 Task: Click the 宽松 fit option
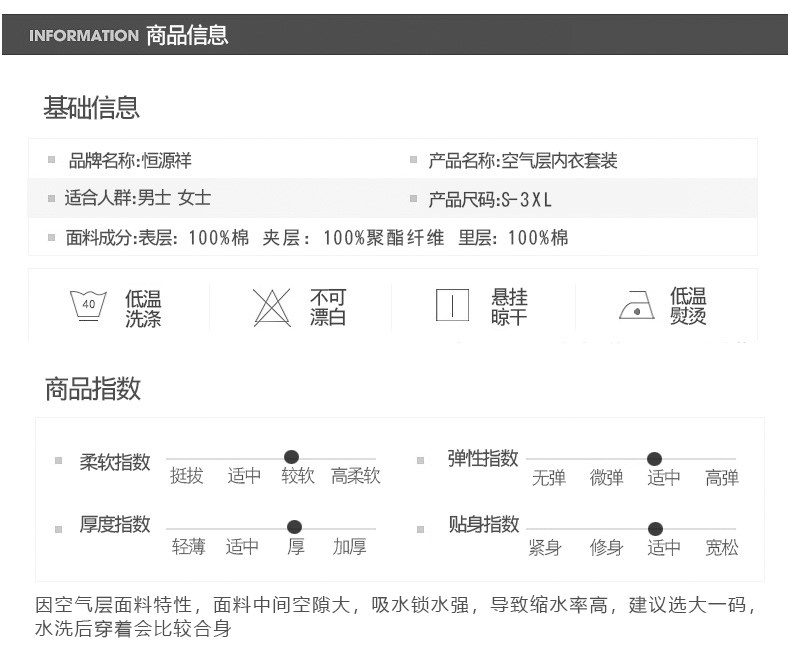(x=722, y=547)
